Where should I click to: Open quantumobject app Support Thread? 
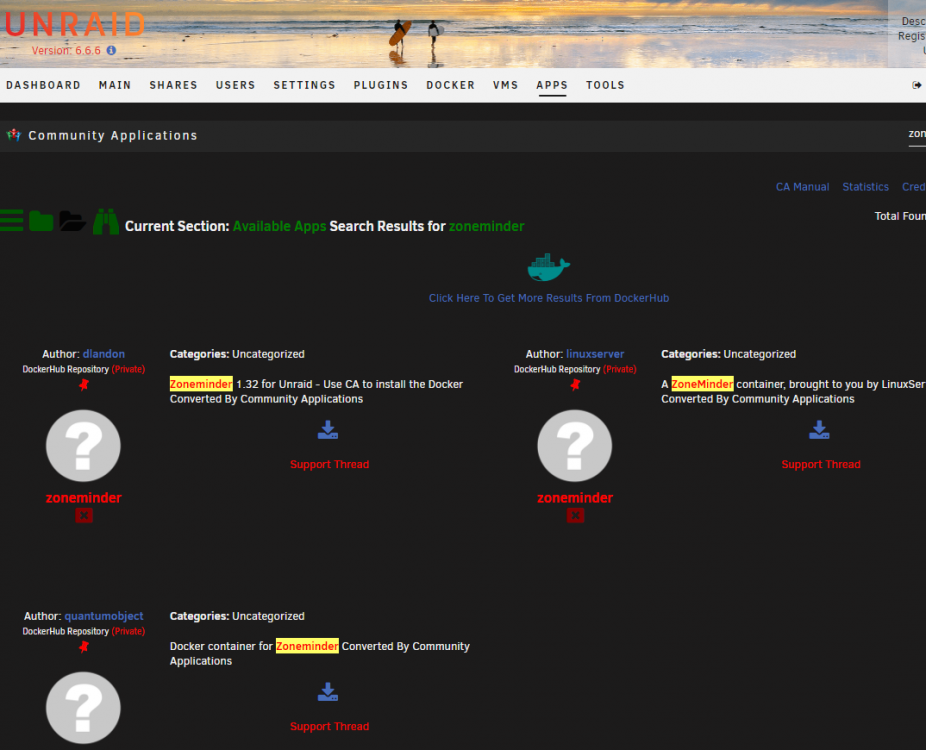[330, 726]
